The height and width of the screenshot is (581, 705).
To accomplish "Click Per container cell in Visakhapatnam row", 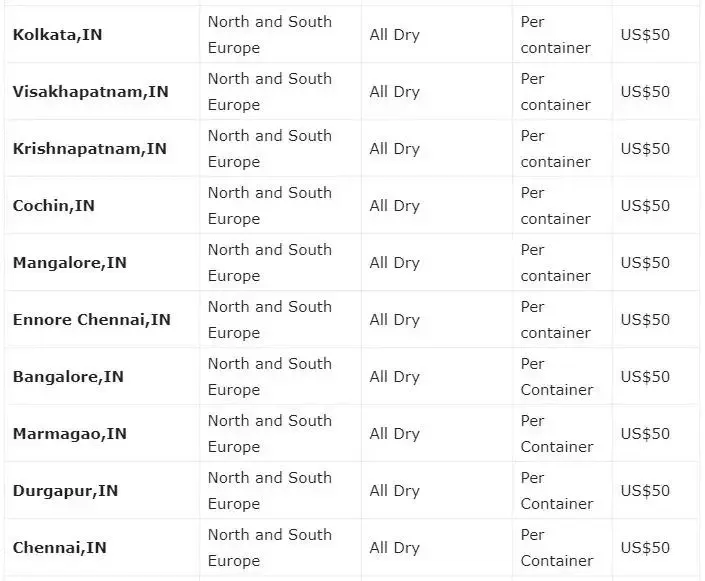I will (556, 92).
